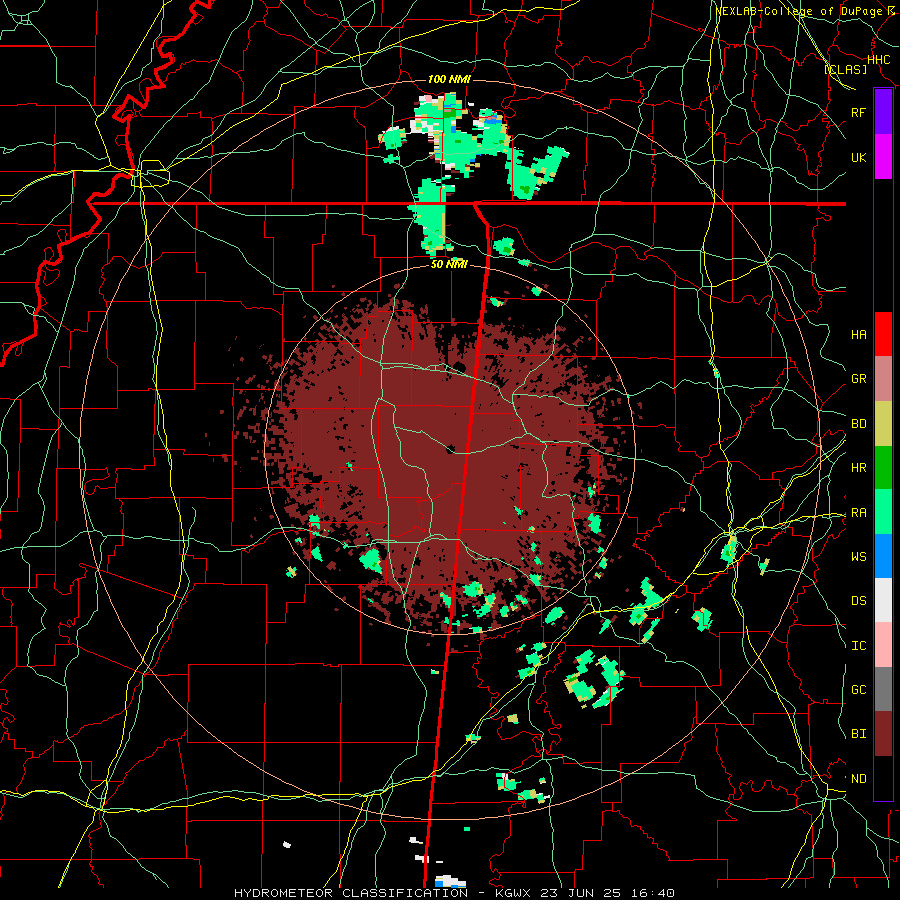Click the GC legend label
Viewport: 900px width, 900px height.
pos(859,690)
